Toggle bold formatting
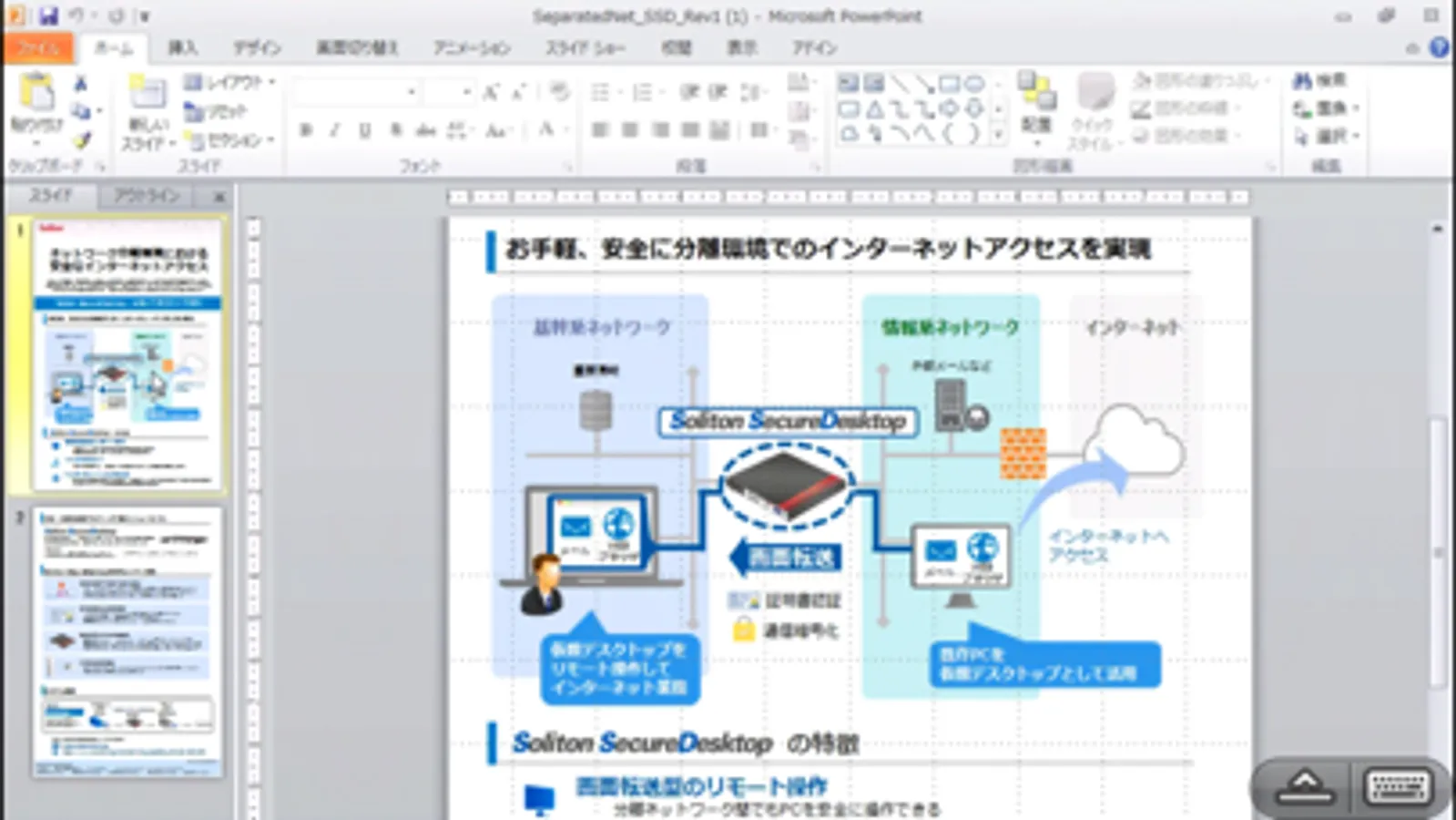Viewport: 1456px width, 820px height. point(306,130)
